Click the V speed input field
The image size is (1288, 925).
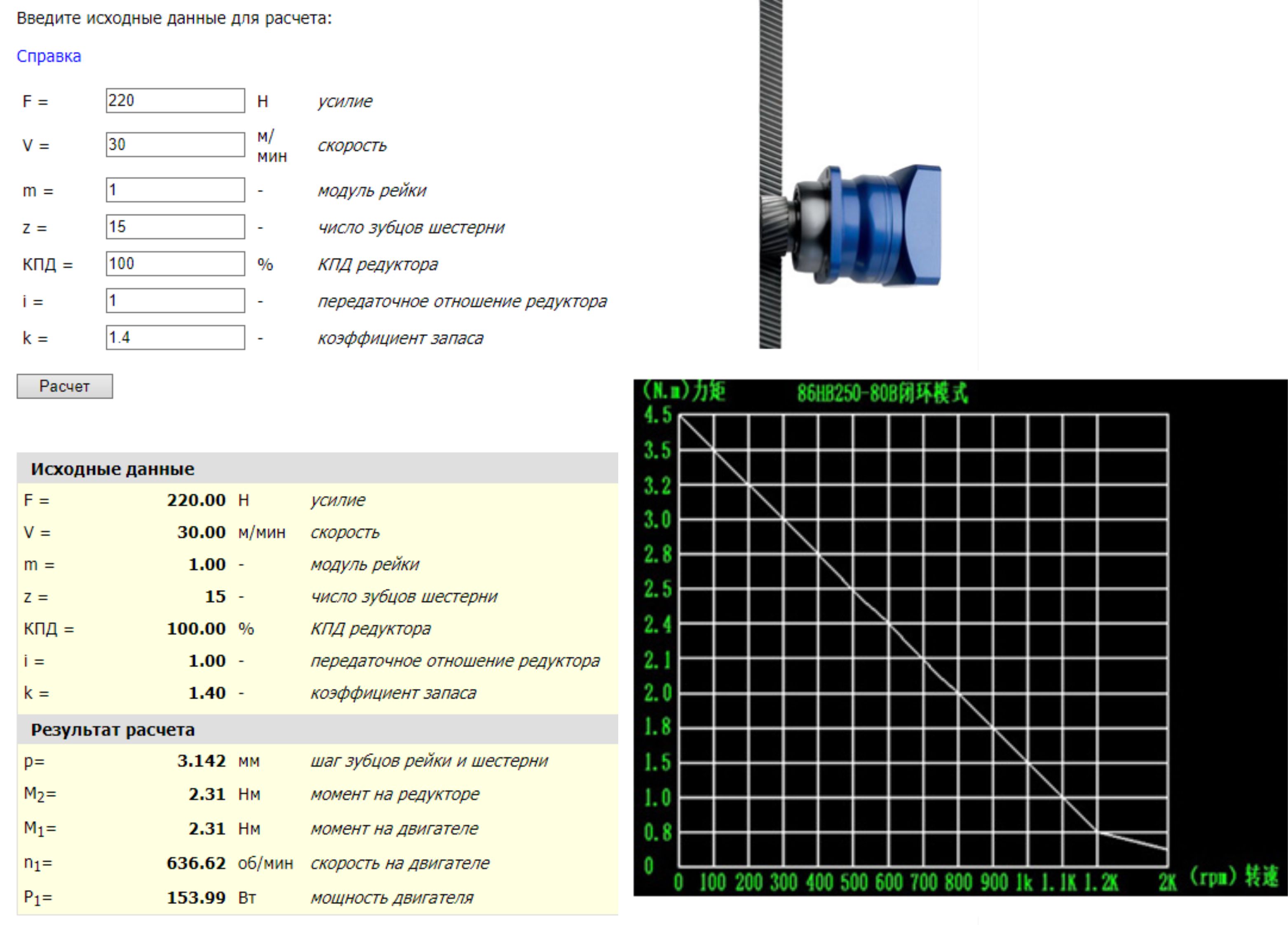point(175,145)
